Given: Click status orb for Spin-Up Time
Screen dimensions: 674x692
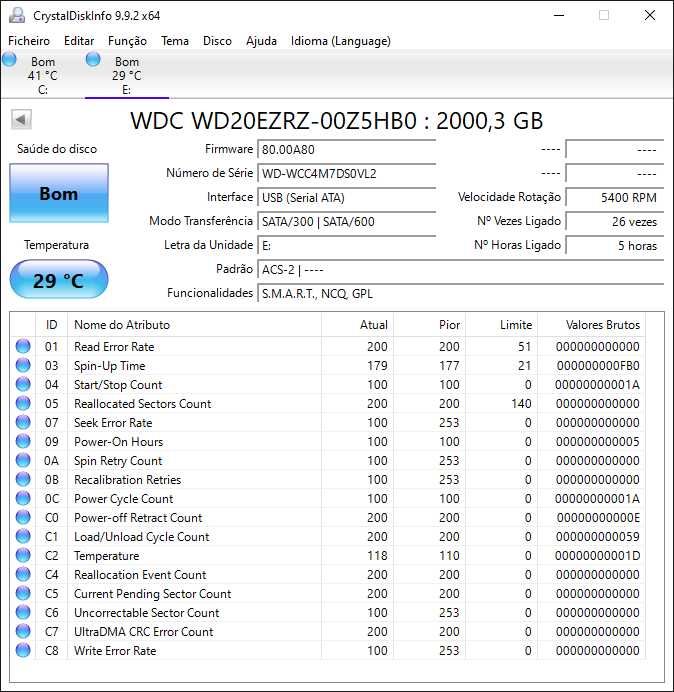Looking at the screenshot, I should (x=23, y=365).
